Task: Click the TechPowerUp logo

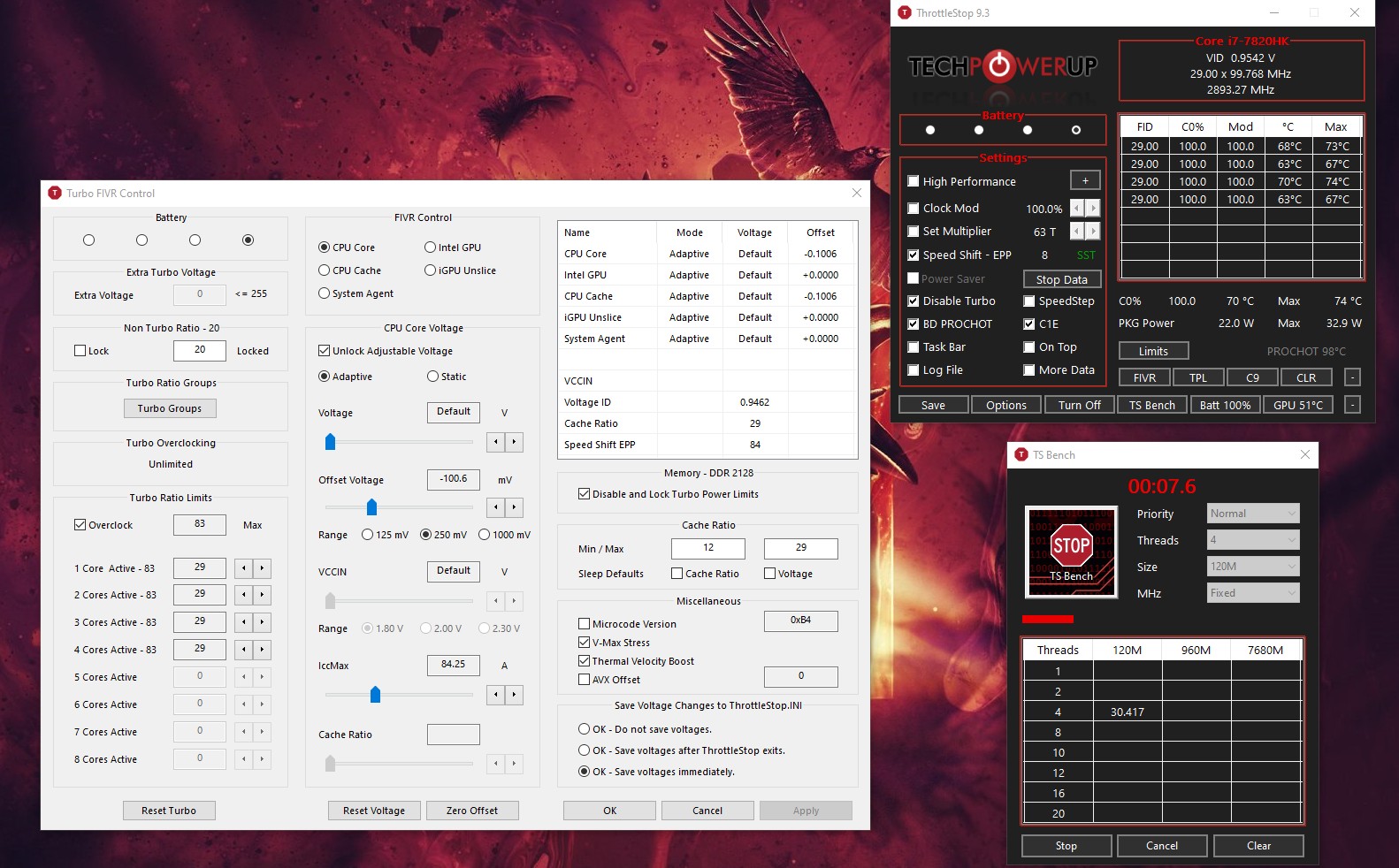Action: (1002, 66)
